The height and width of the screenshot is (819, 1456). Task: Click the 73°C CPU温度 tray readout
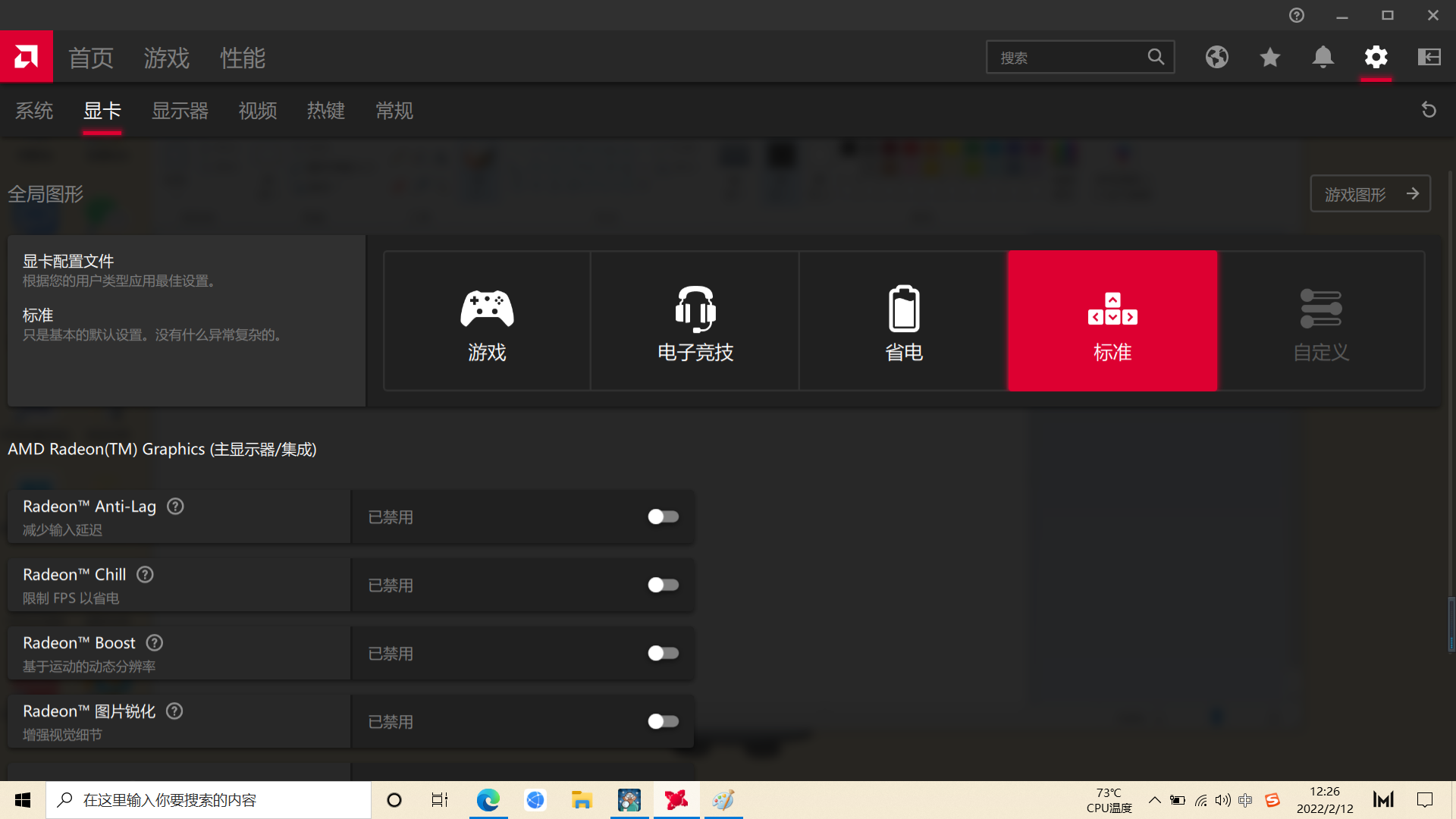coord(1109,800)
